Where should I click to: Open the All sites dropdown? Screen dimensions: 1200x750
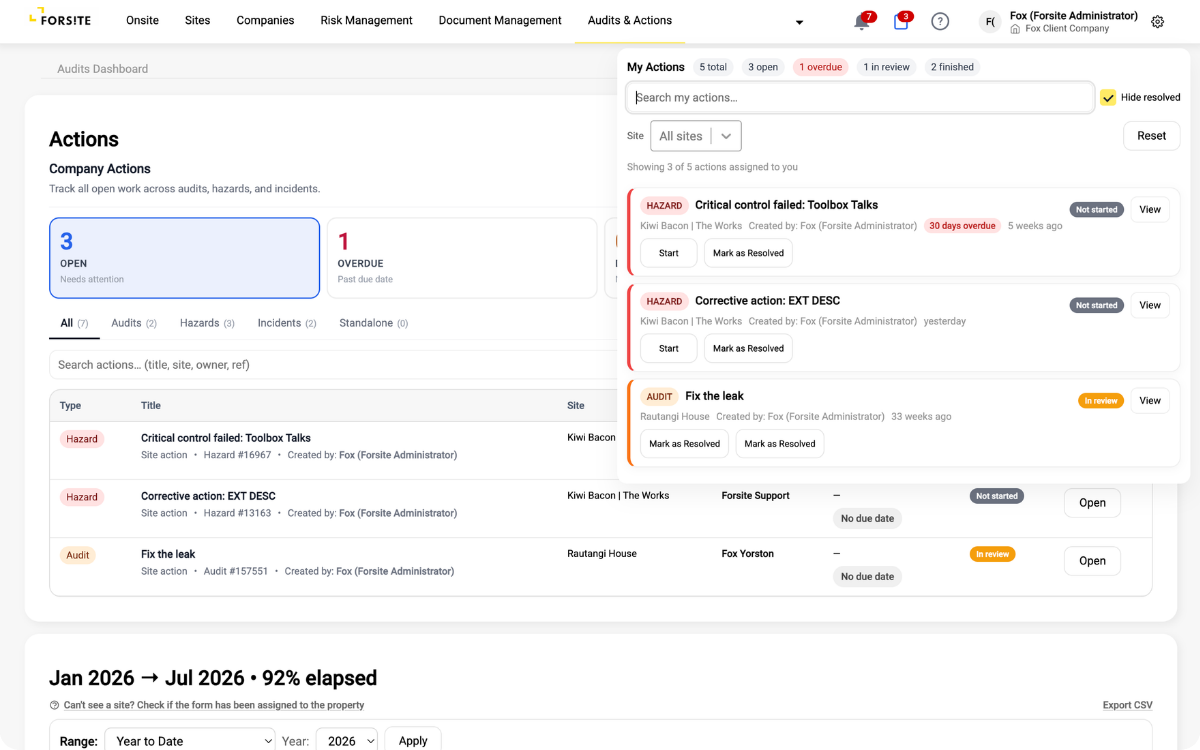point(696,136)
